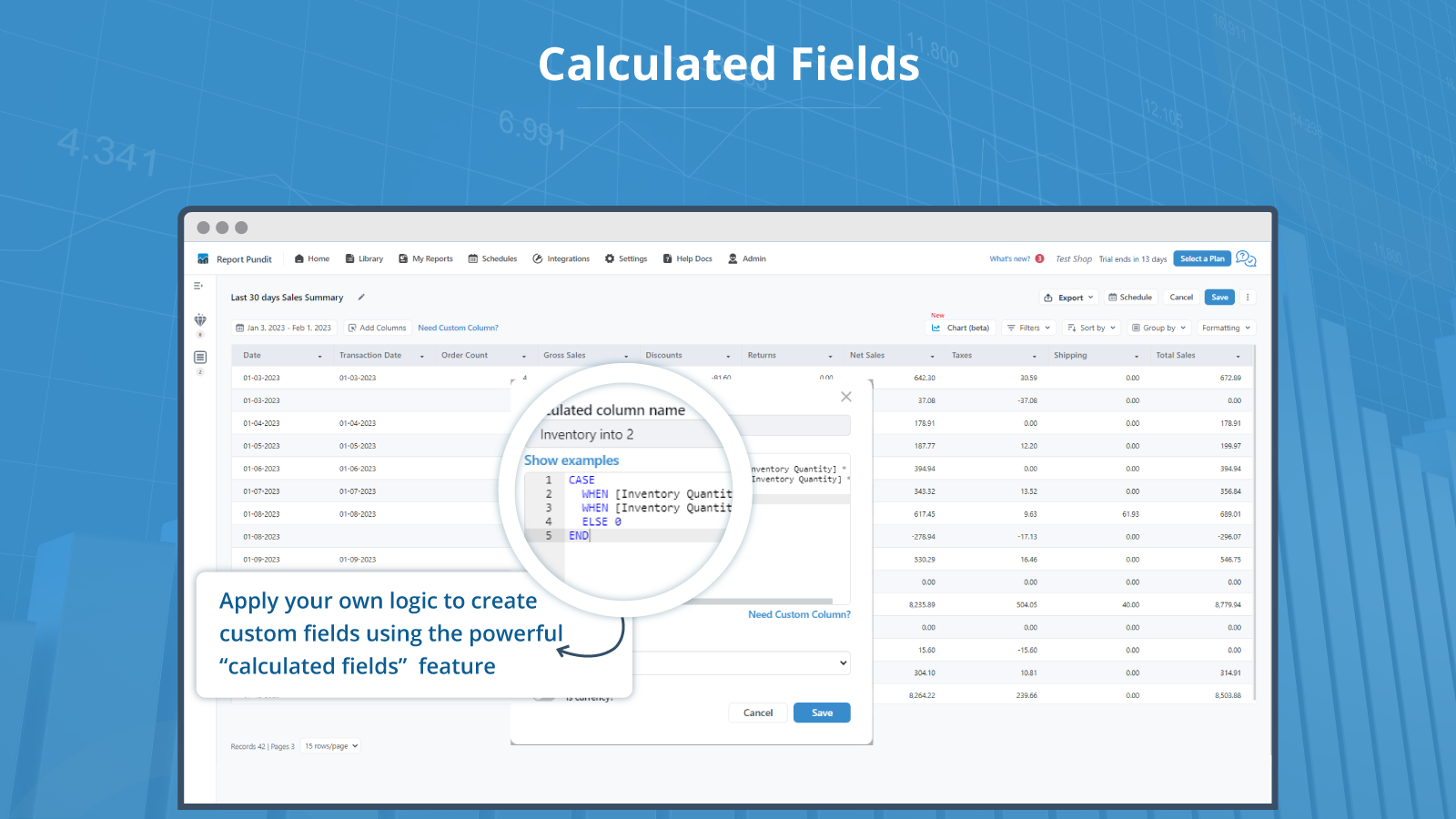Open Chart (beta) view

pos(960,328)
